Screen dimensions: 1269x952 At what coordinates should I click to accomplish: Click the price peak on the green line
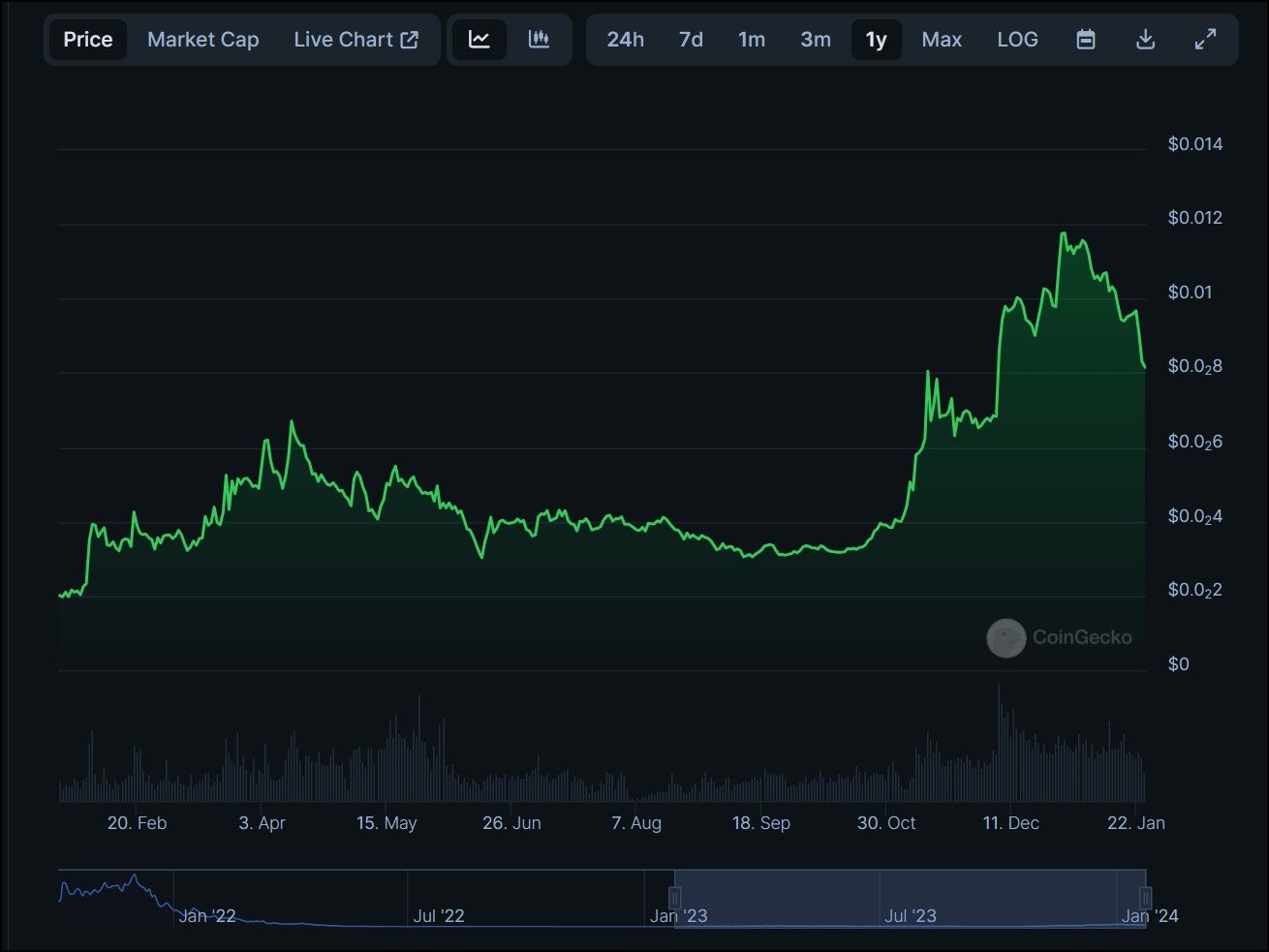pos(1063,233)
